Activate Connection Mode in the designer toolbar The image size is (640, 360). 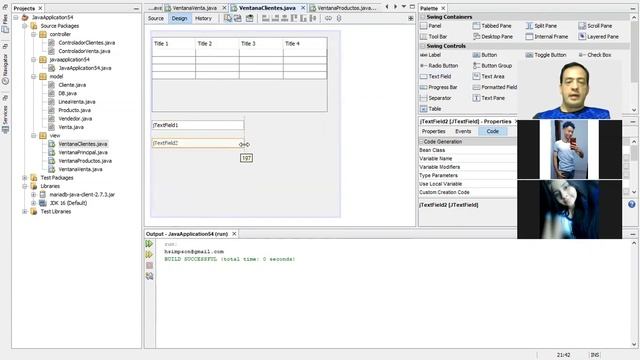[238, 18]
